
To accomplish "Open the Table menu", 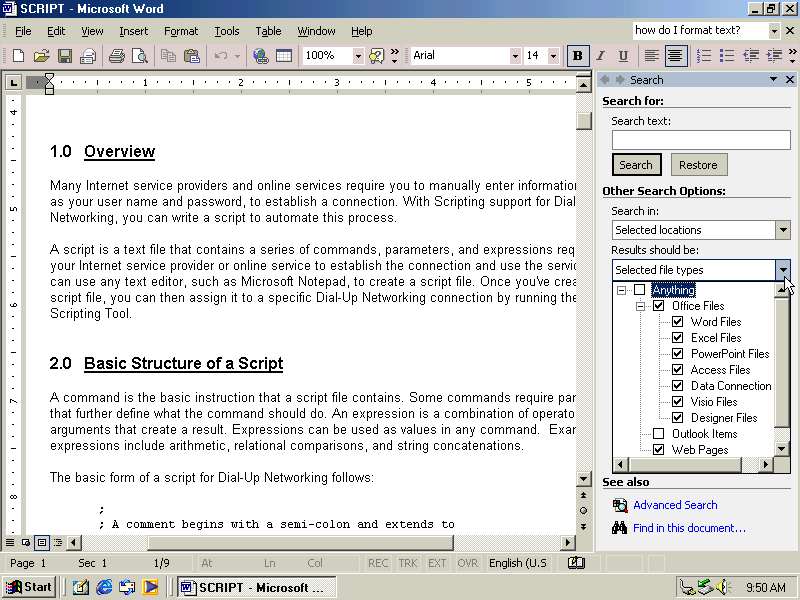I will tap(268, 31).
